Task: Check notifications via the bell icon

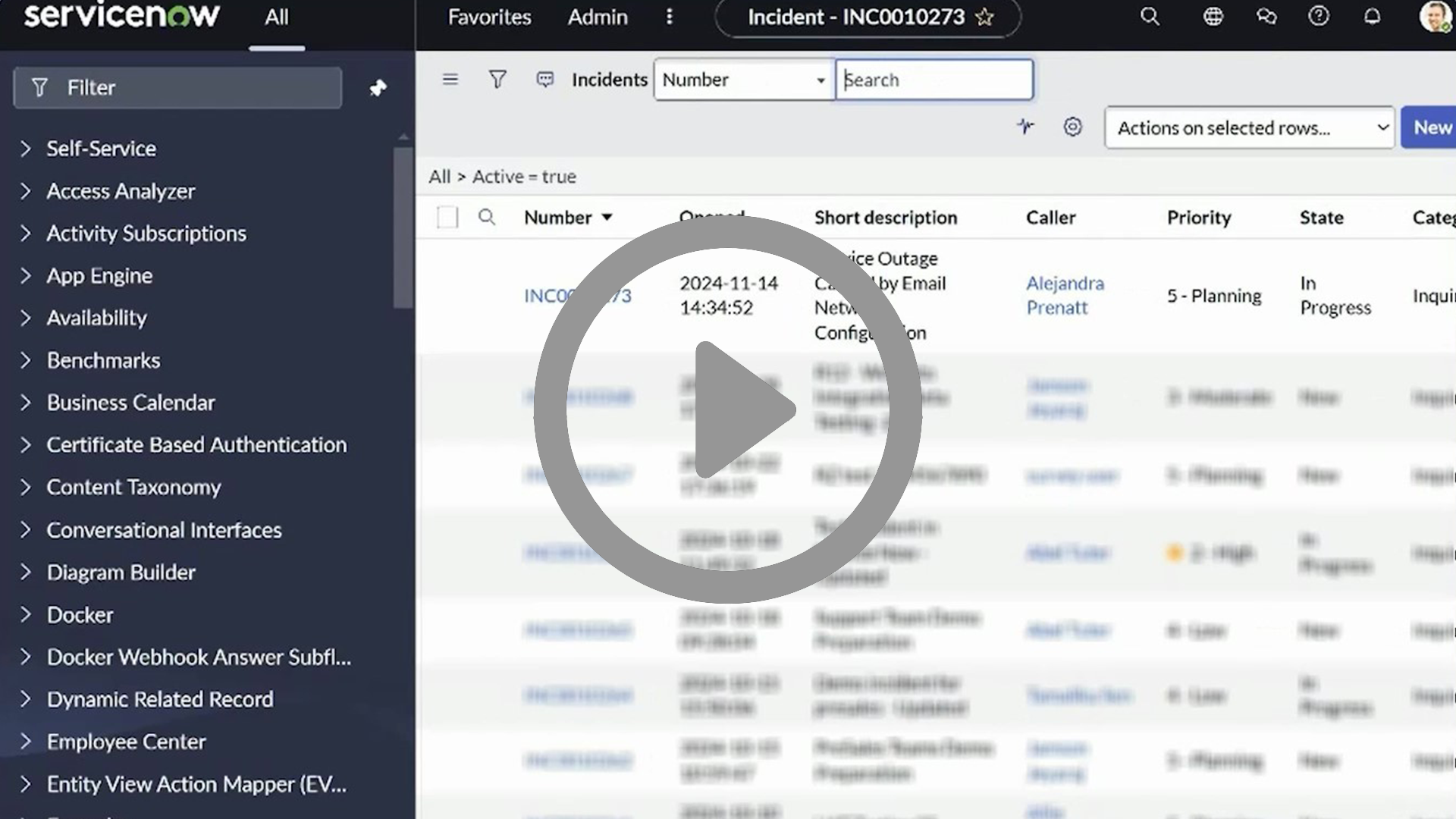Action: click(x=1373, y=16)
